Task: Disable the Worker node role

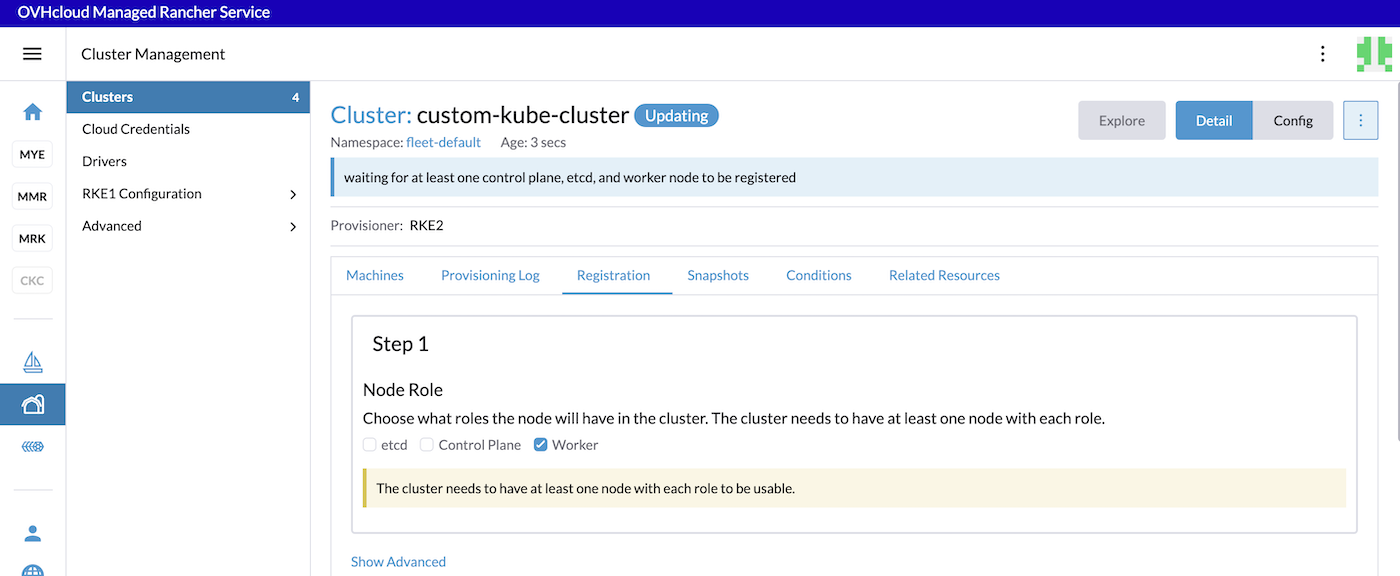Action: click(x=540, y=444)
